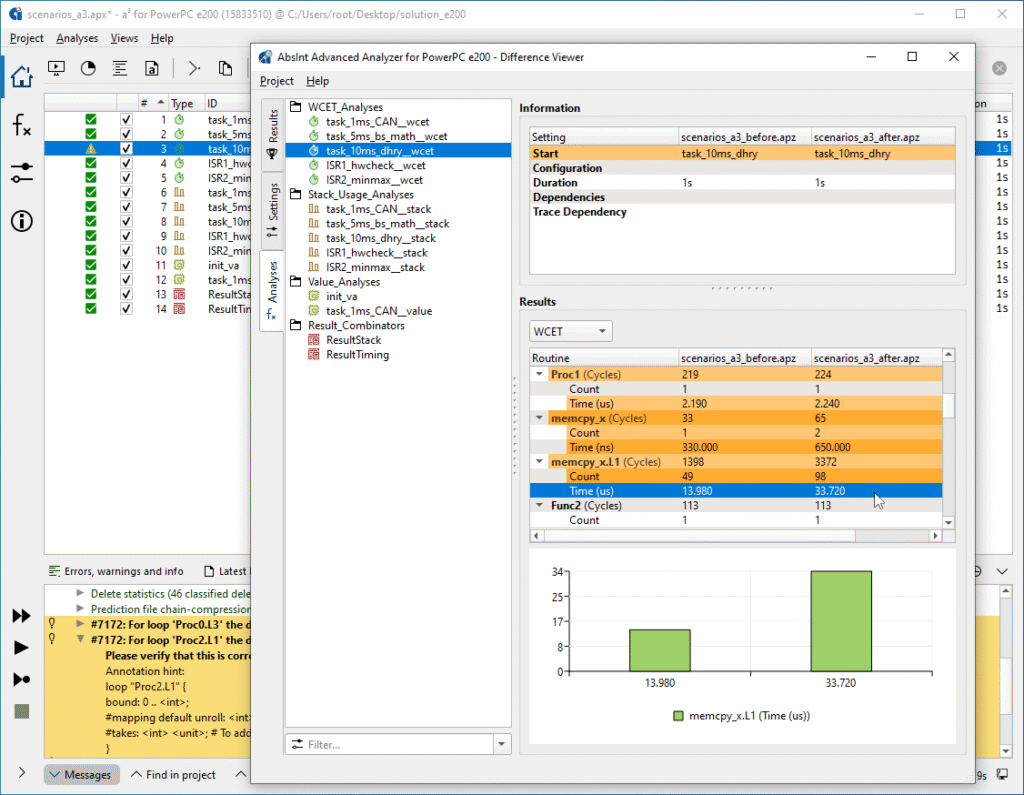Click the WCET_Analyses folder icon in tree
This screenshot has width=1024, height=795.
click(x=296, y=106)
